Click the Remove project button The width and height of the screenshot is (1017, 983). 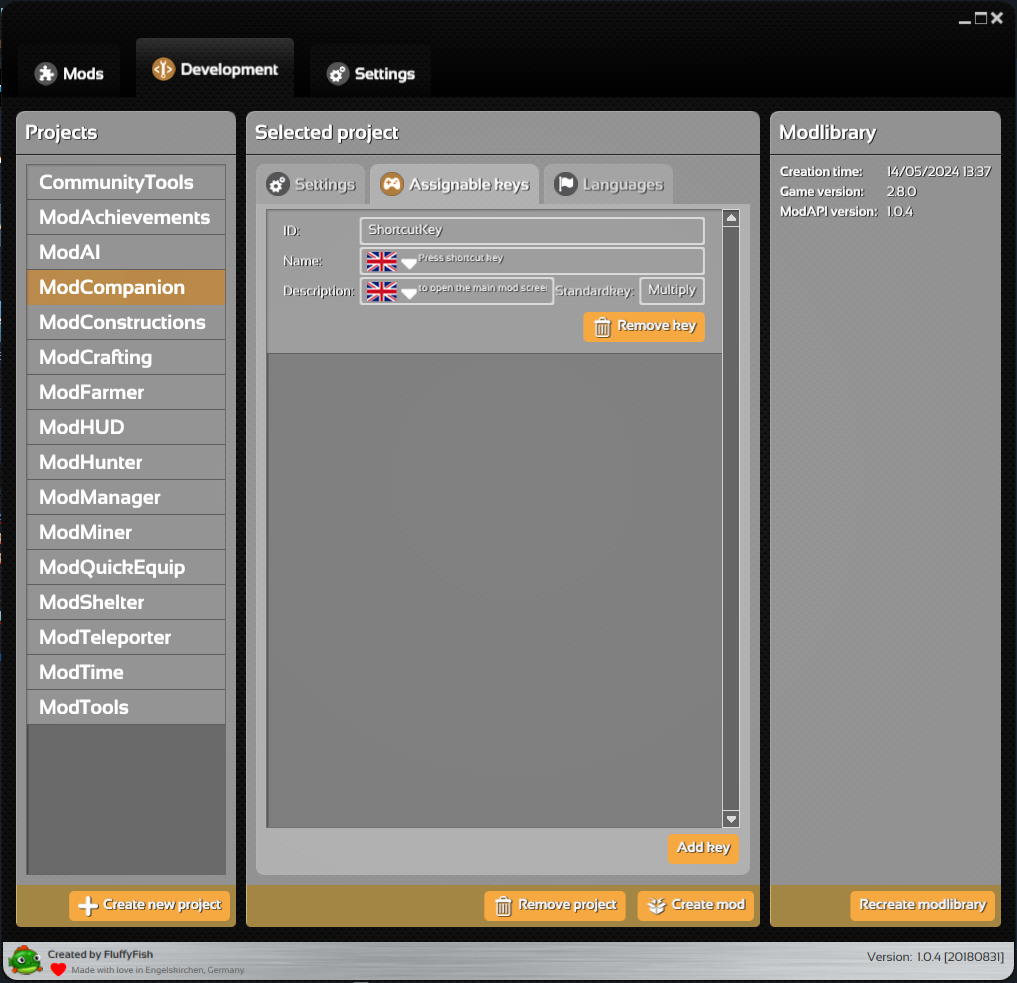click(x=555, y=905)
